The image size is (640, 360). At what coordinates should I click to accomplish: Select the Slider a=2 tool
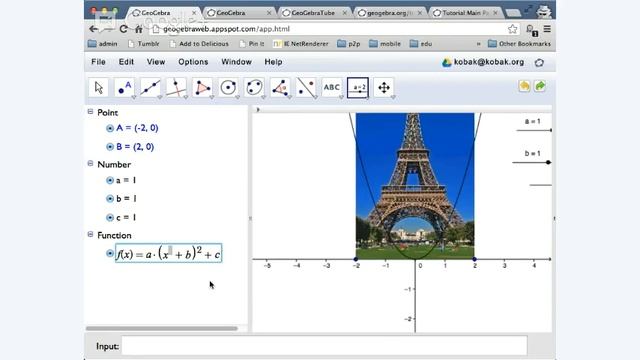[x=358, y=88]
